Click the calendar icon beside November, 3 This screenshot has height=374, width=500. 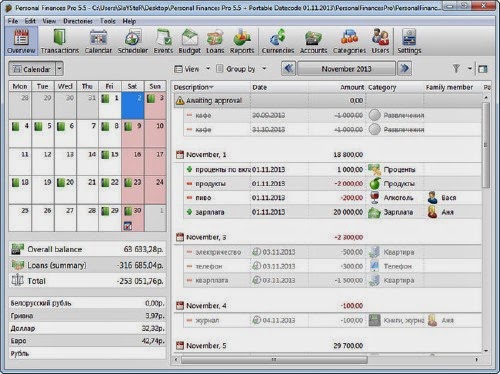point(180,237)
